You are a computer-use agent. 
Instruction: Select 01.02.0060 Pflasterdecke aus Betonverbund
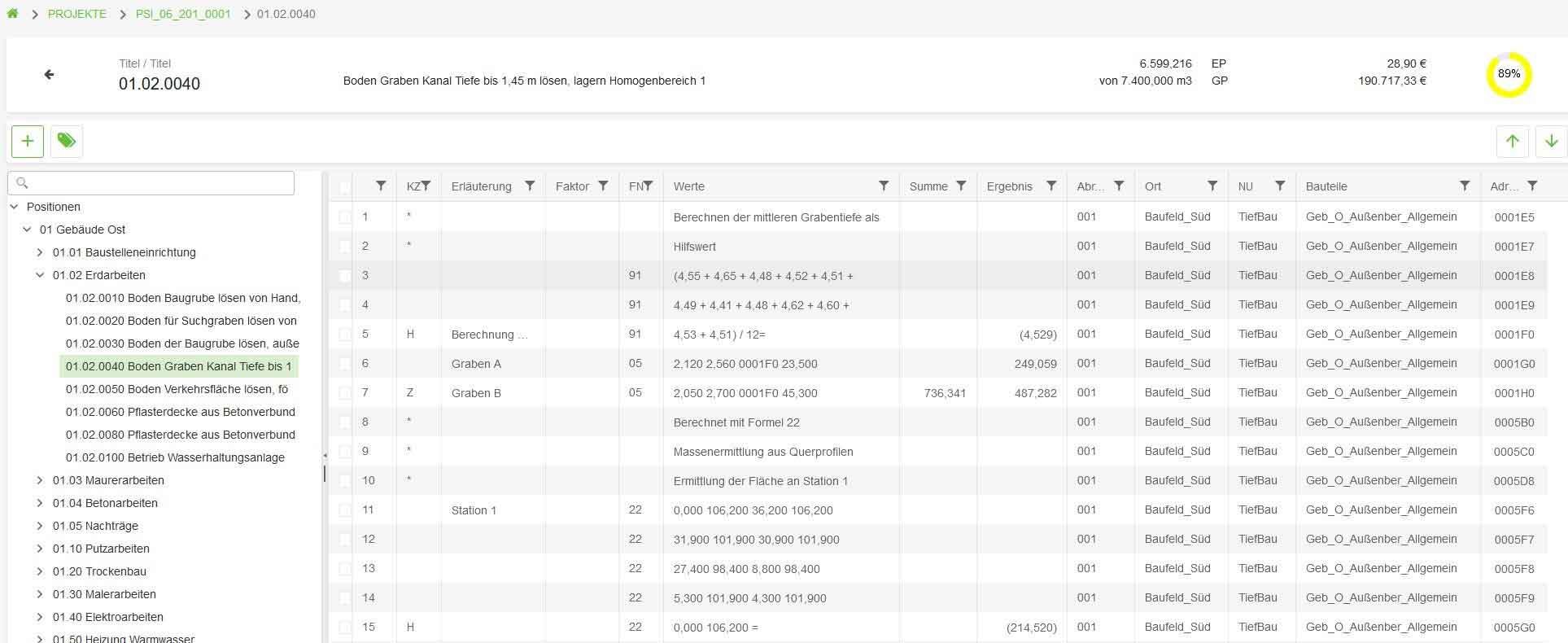181,412
